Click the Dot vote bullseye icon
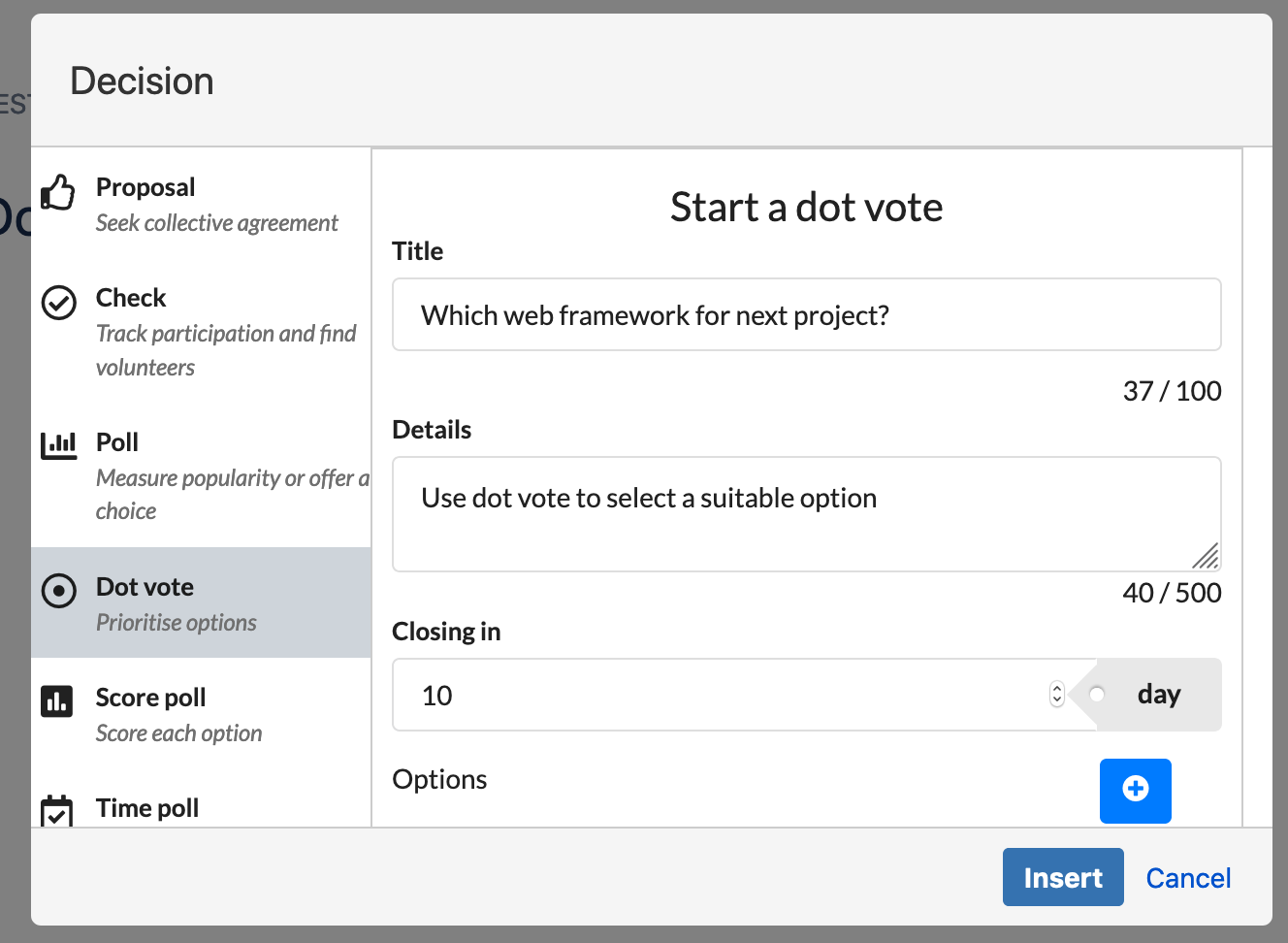The height and width of the screenshot is (943, 1288). pos(58,590)
